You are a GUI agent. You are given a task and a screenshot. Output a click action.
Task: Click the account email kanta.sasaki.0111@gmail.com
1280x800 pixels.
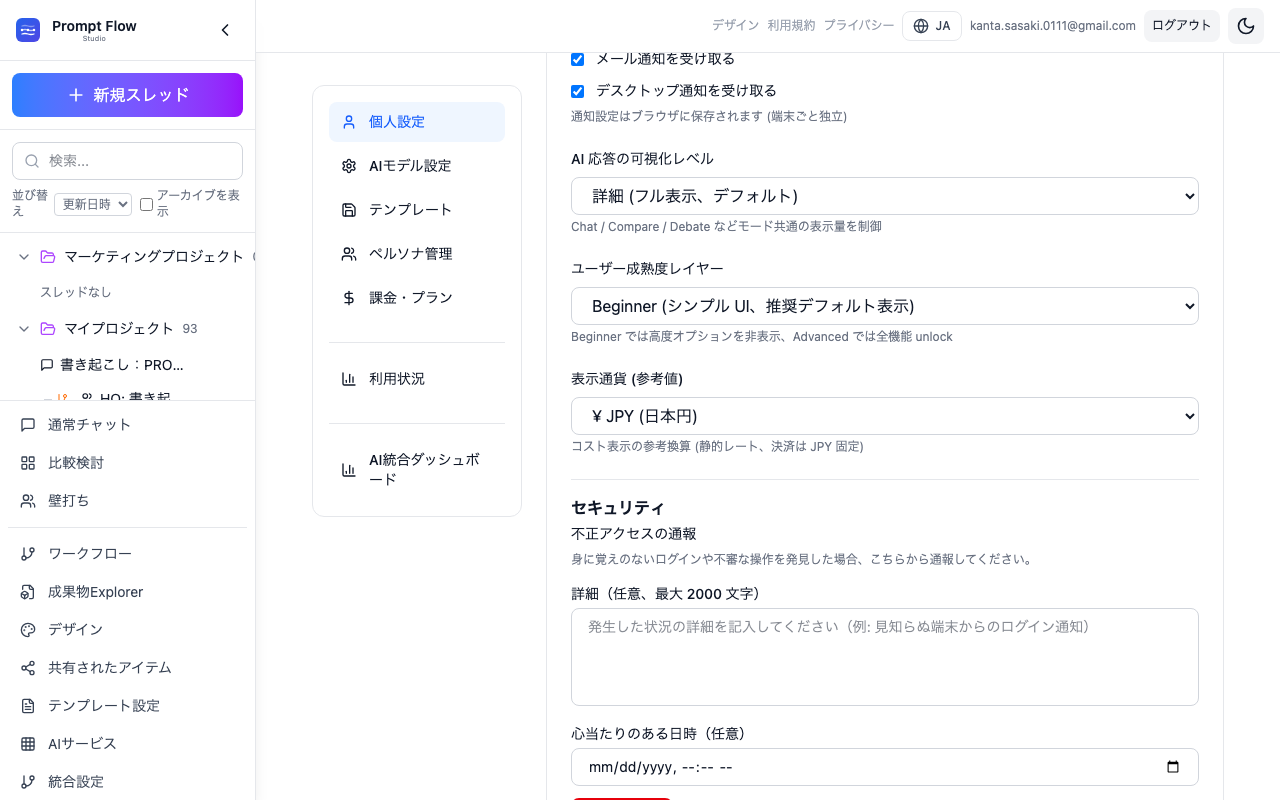[x=1053, y=26]
